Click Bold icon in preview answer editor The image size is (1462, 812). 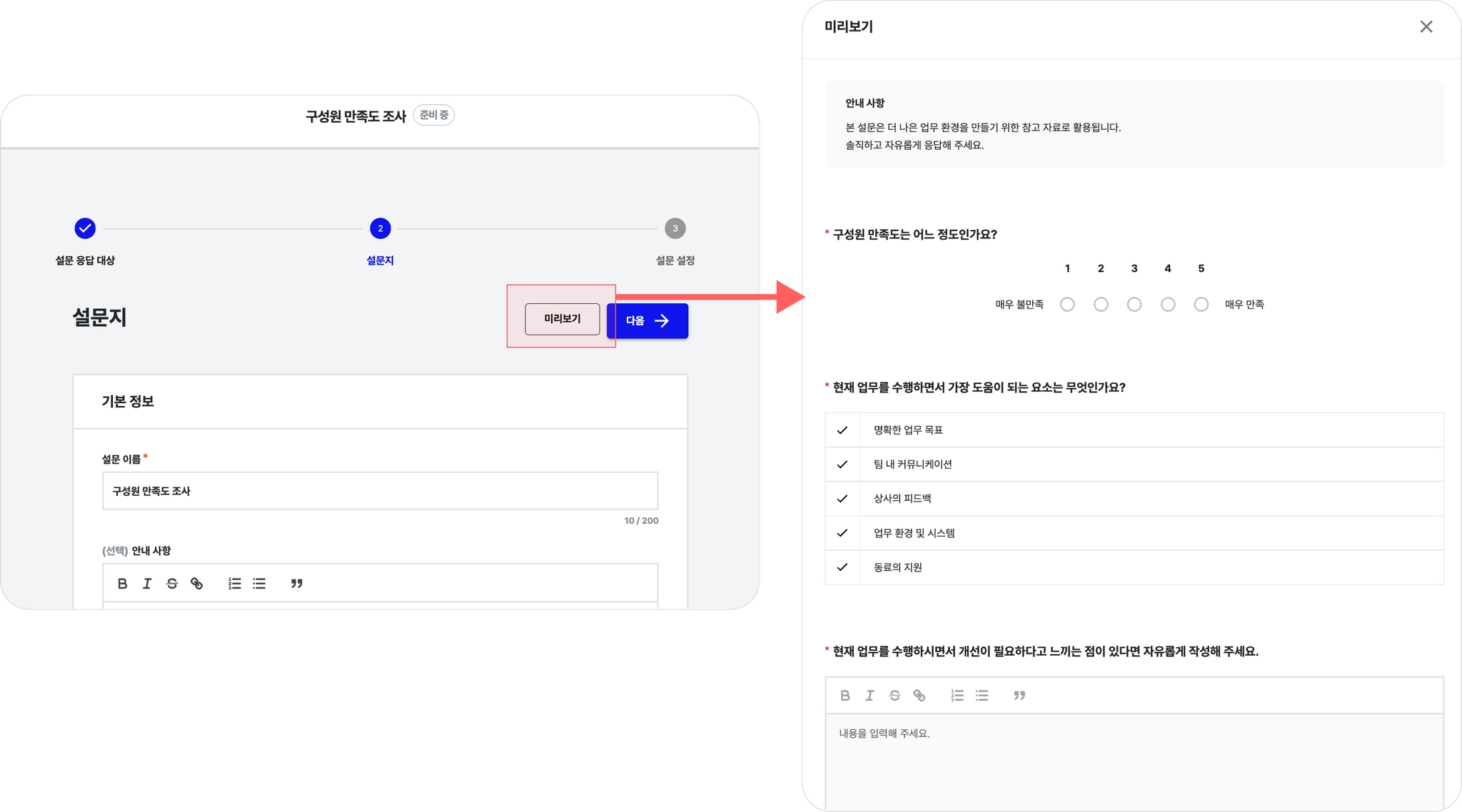click(x=845, y=695)
